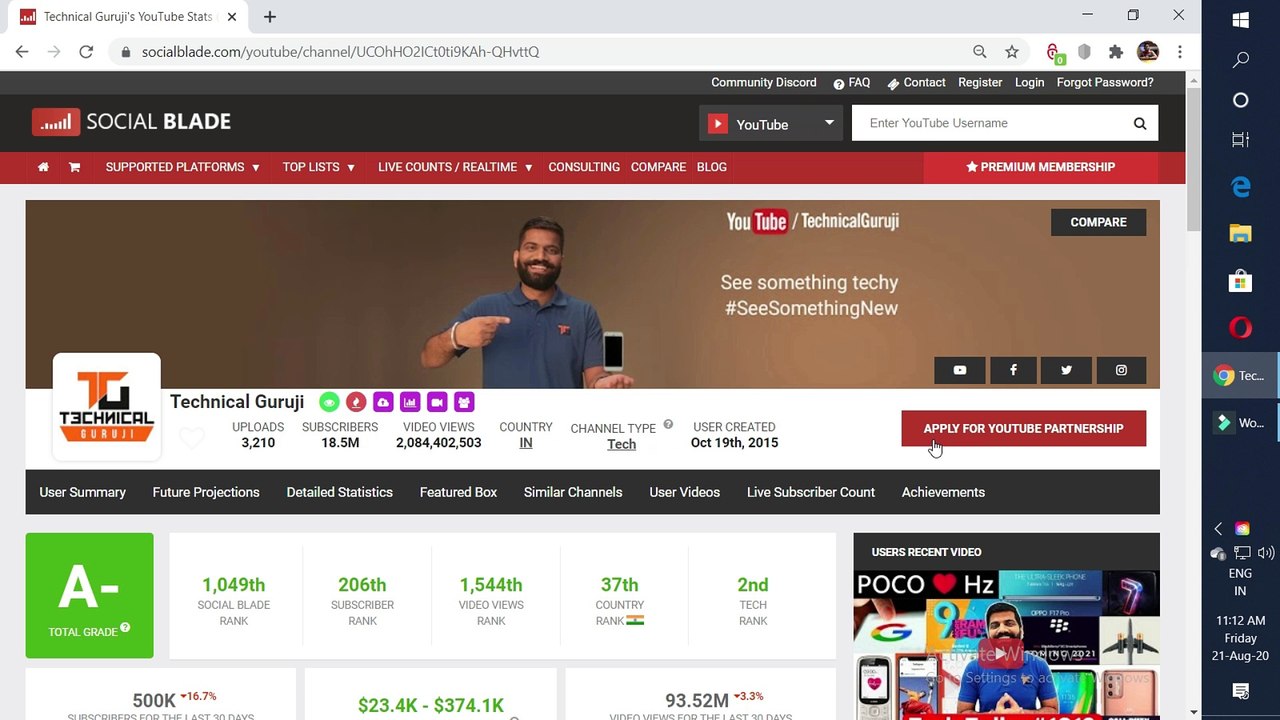Viewport: 1280px width, 720px height.
Task: Switch to the Similar Channels tab
Action: [573, 492]
